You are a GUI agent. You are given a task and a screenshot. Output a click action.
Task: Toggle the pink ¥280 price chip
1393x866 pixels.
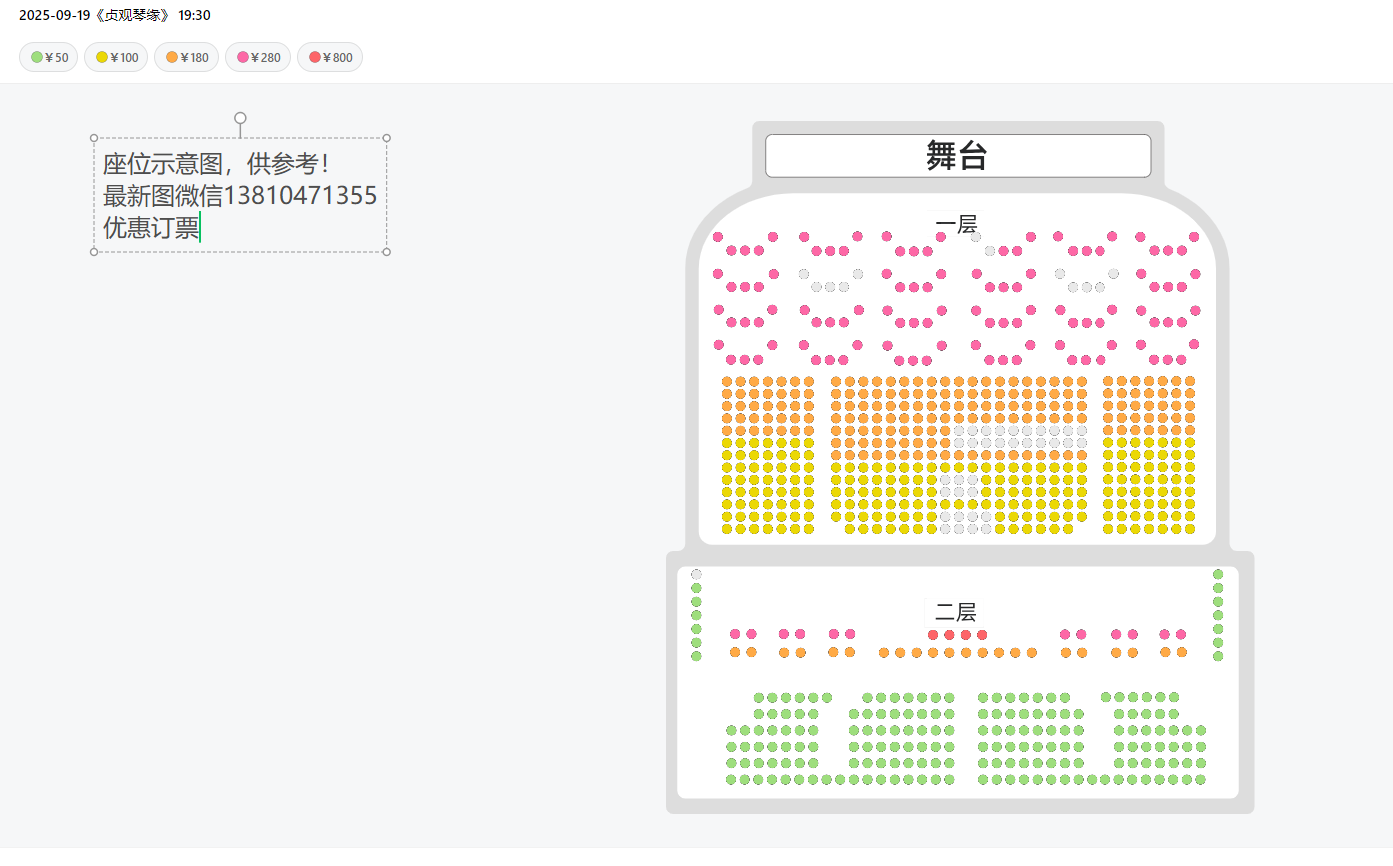(258, 57)
